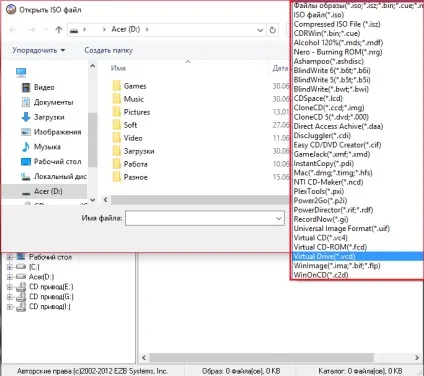
Task: Choose highlighted Virtual Drive(*.vcd) filter
Action: (x=358, y=256)
